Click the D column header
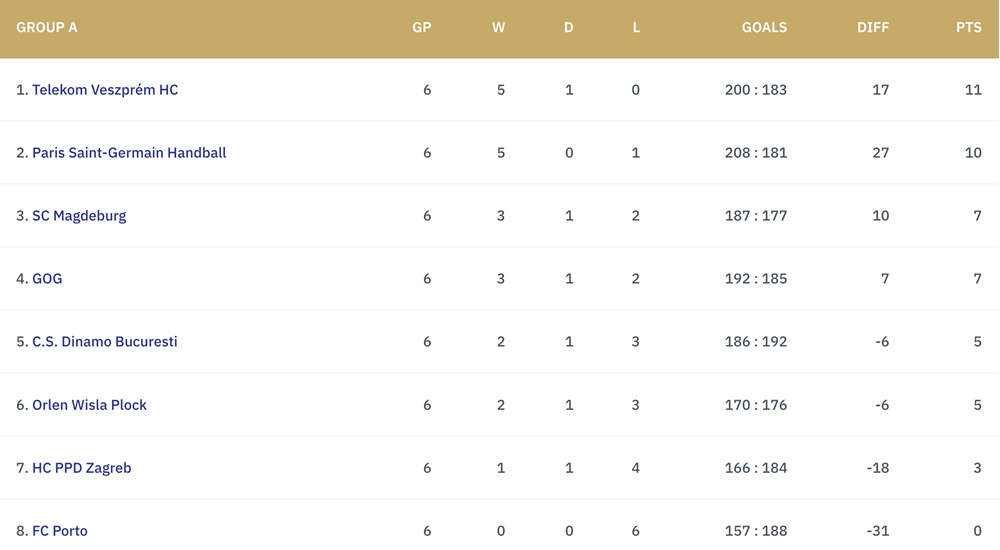The image size is (1000, 550). coord(569,27)
